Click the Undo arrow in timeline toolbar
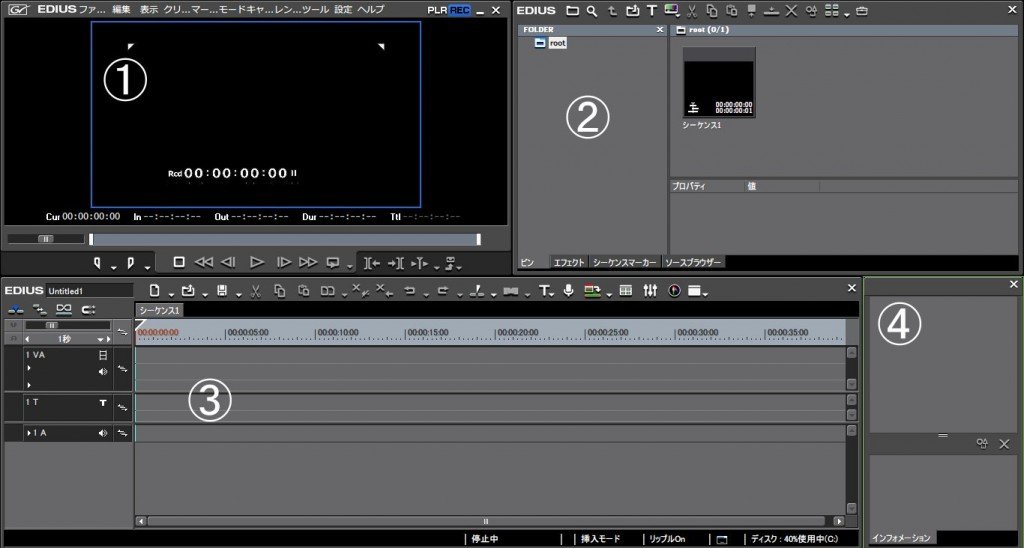The image size is (1024, 548). point(409,291)
